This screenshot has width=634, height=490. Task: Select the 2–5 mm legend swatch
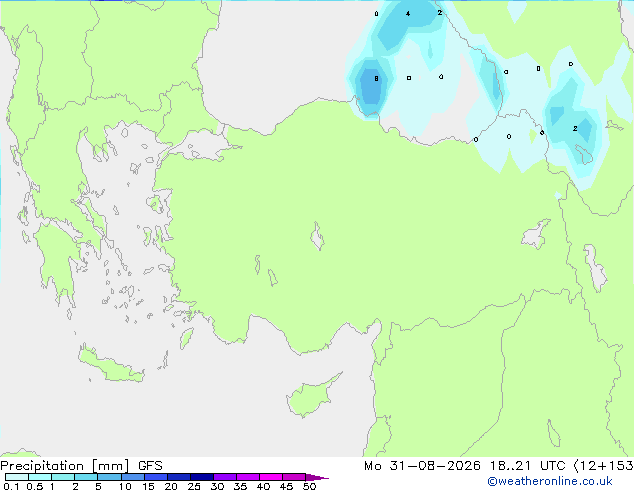pyautogui.click(x=86, y=477)
